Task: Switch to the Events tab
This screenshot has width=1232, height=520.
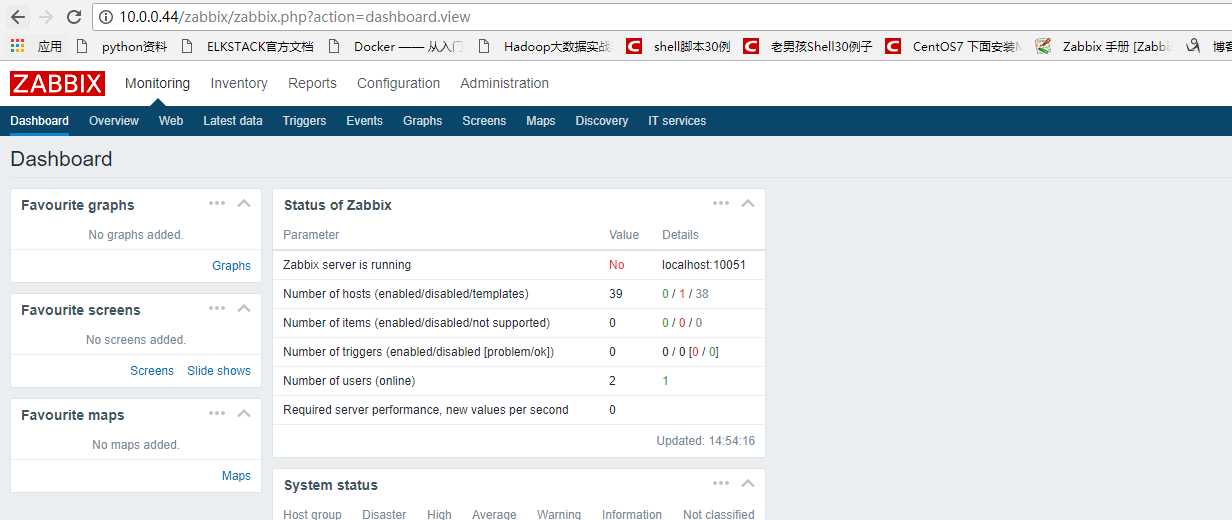Action: [x=364, y=121]
